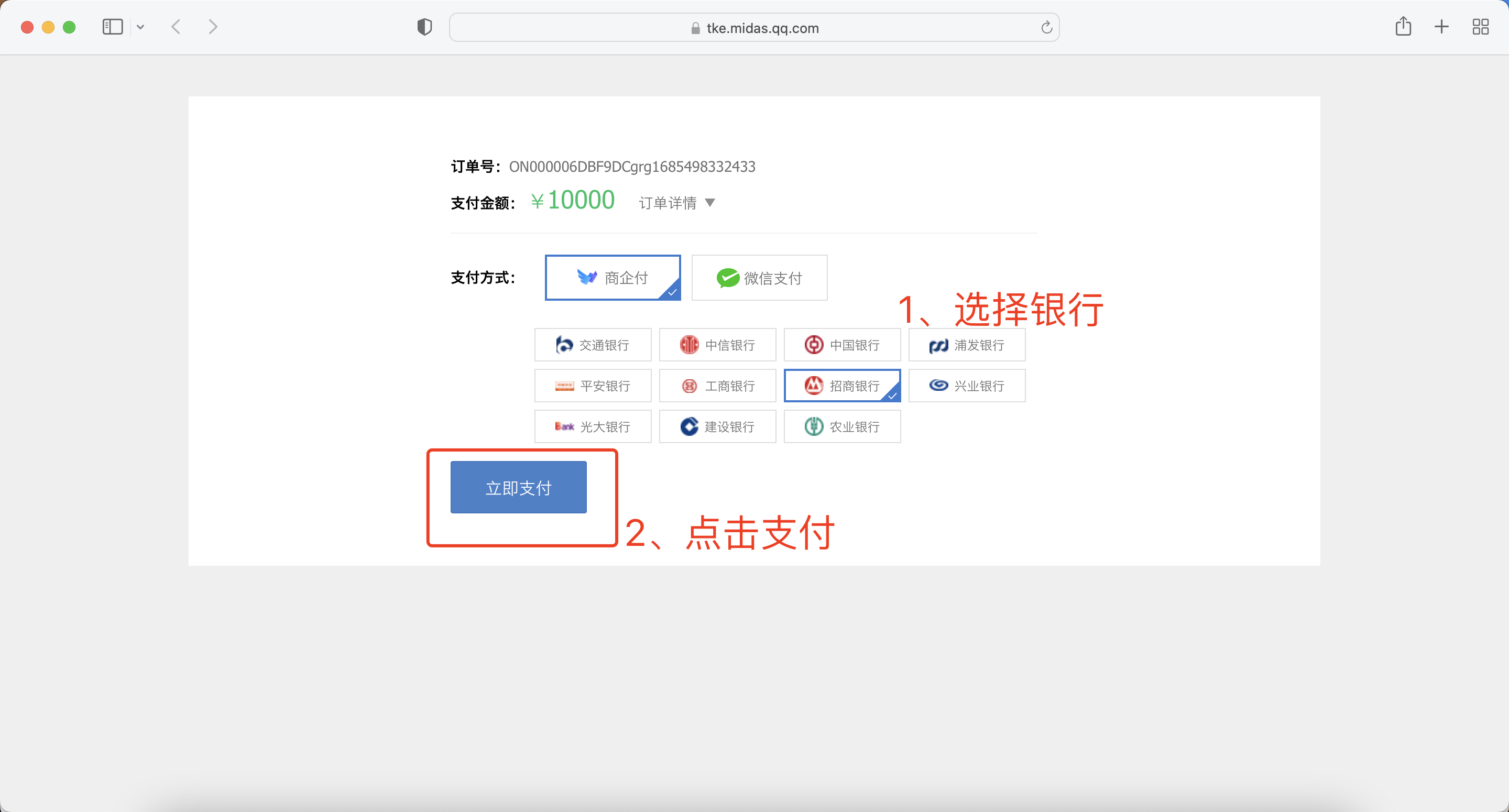Pick 建设银行 from bank list
Viewport: 1509px width, 812px height.
point(717,426)
